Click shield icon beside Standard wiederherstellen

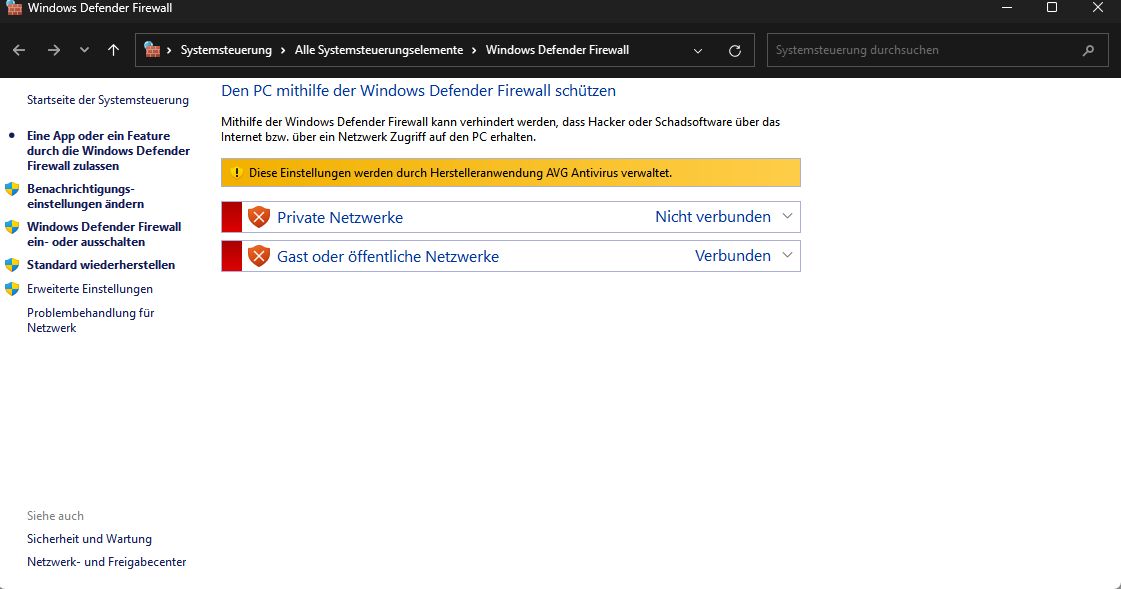[12, 265]
